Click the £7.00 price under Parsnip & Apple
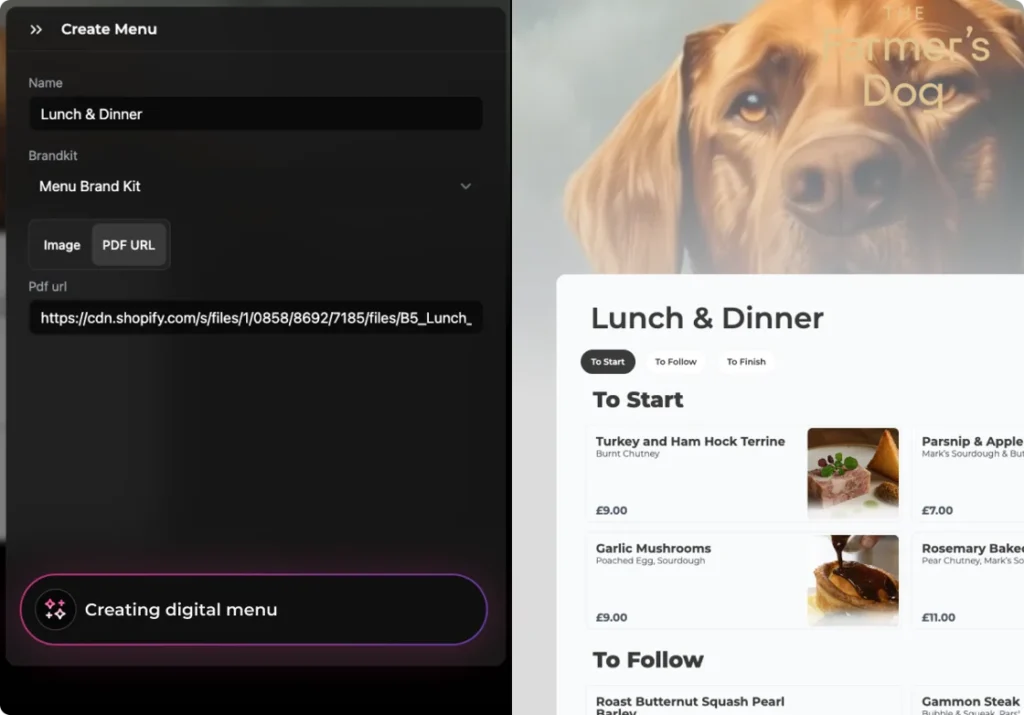 pos(937,511)
